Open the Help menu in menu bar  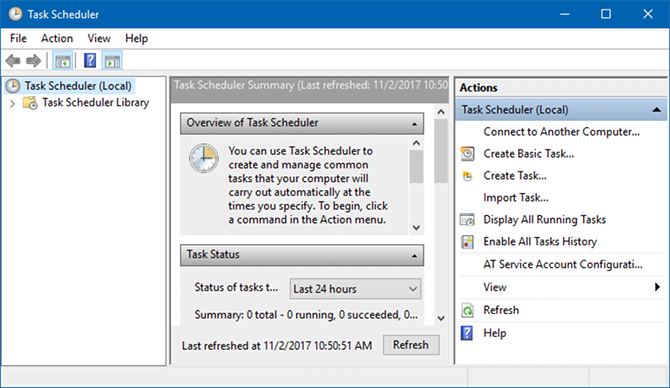(136, 38)
